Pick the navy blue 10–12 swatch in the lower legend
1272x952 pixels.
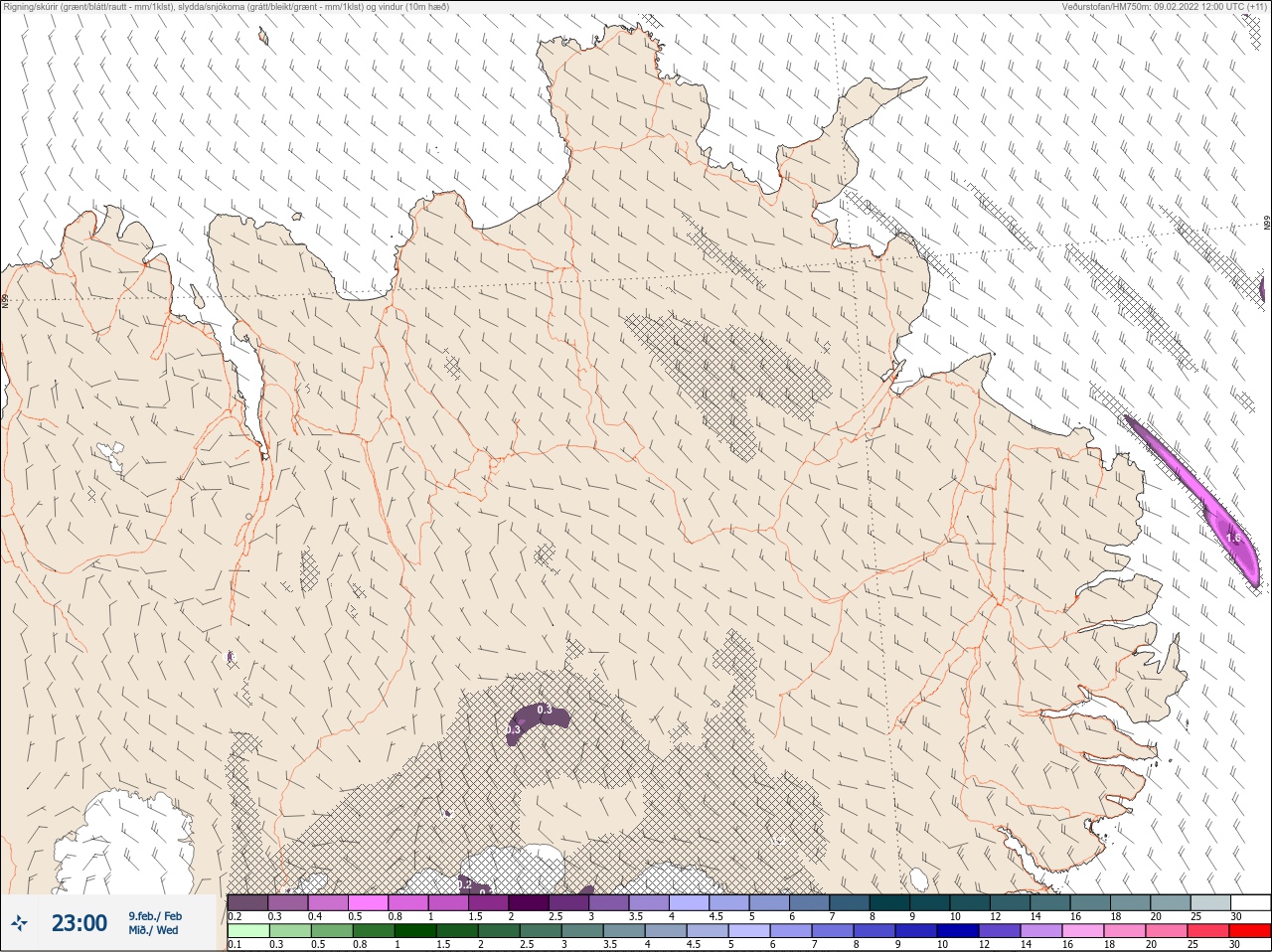click(957, 931)
